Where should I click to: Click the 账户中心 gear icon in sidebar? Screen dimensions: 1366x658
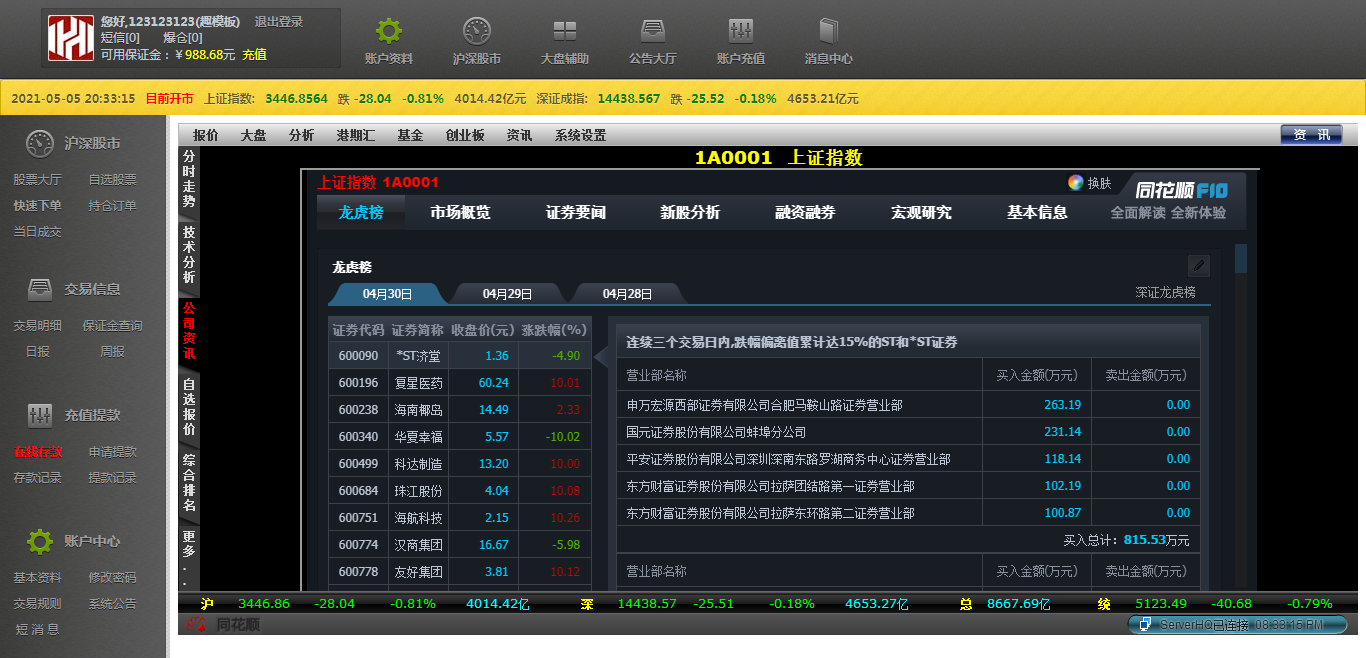coord(40,541)
